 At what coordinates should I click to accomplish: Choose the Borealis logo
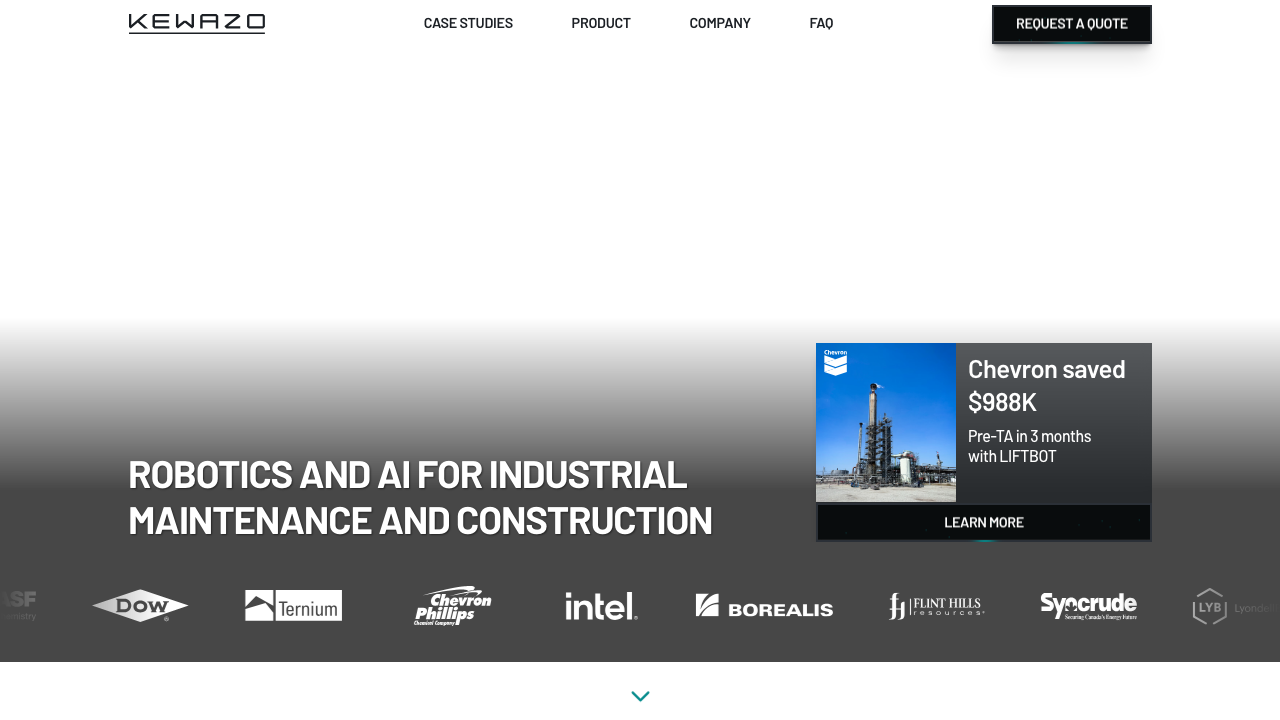click(764, 606)
